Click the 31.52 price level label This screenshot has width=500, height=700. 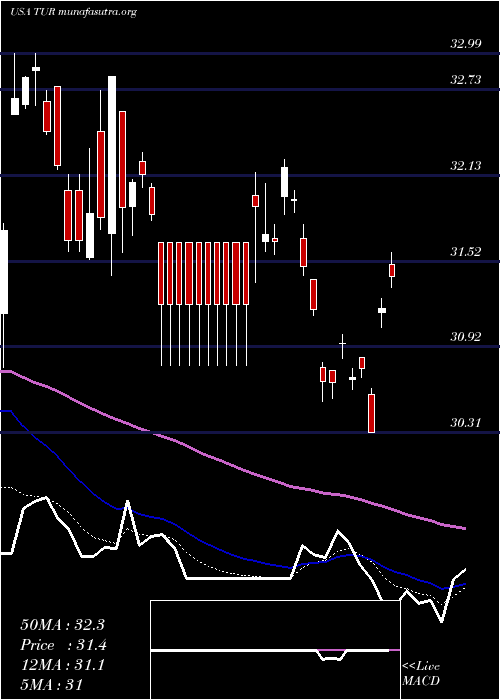[x=466, y=252]
